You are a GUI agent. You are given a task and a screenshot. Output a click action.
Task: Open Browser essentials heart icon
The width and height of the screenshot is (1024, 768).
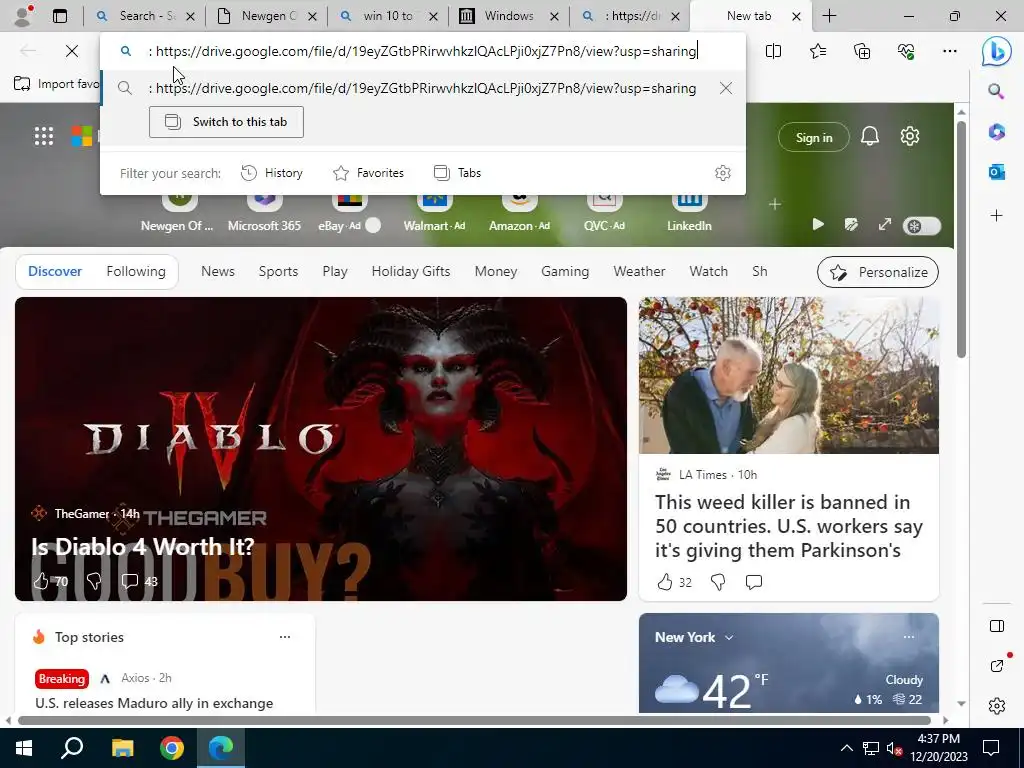click(906, 51)
